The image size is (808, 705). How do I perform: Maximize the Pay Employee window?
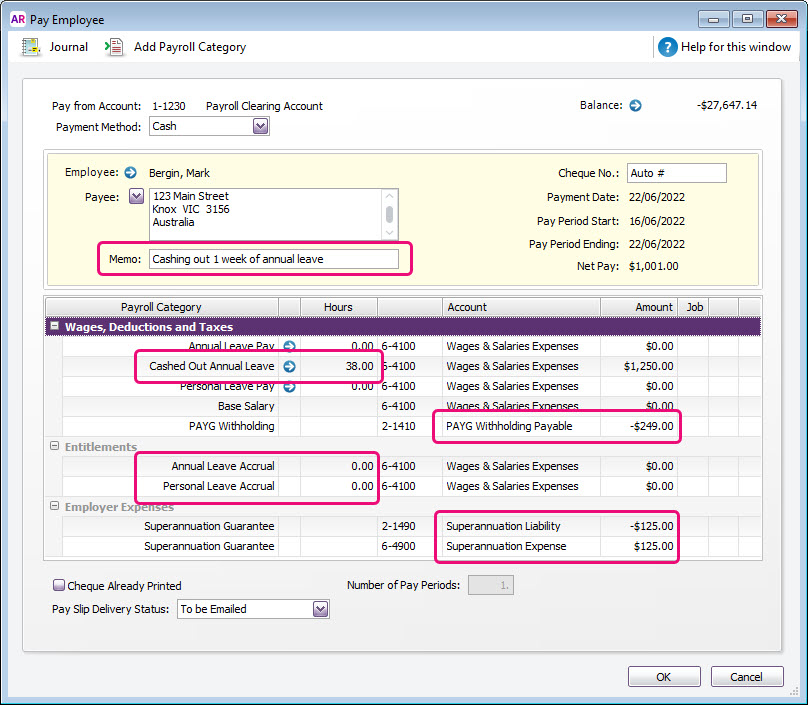[747, 19]
